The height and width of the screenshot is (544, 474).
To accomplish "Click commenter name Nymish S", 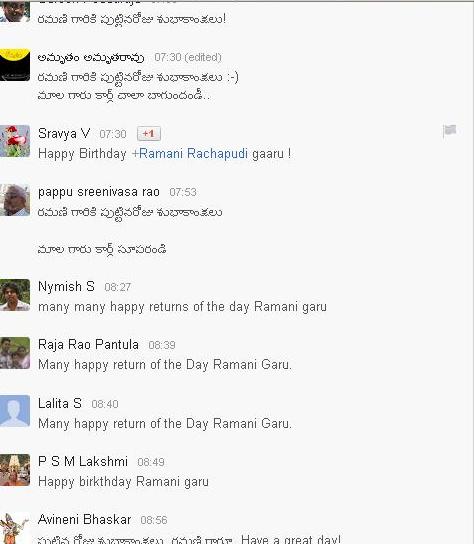I will pyautogui.click(x=66, y=287).
